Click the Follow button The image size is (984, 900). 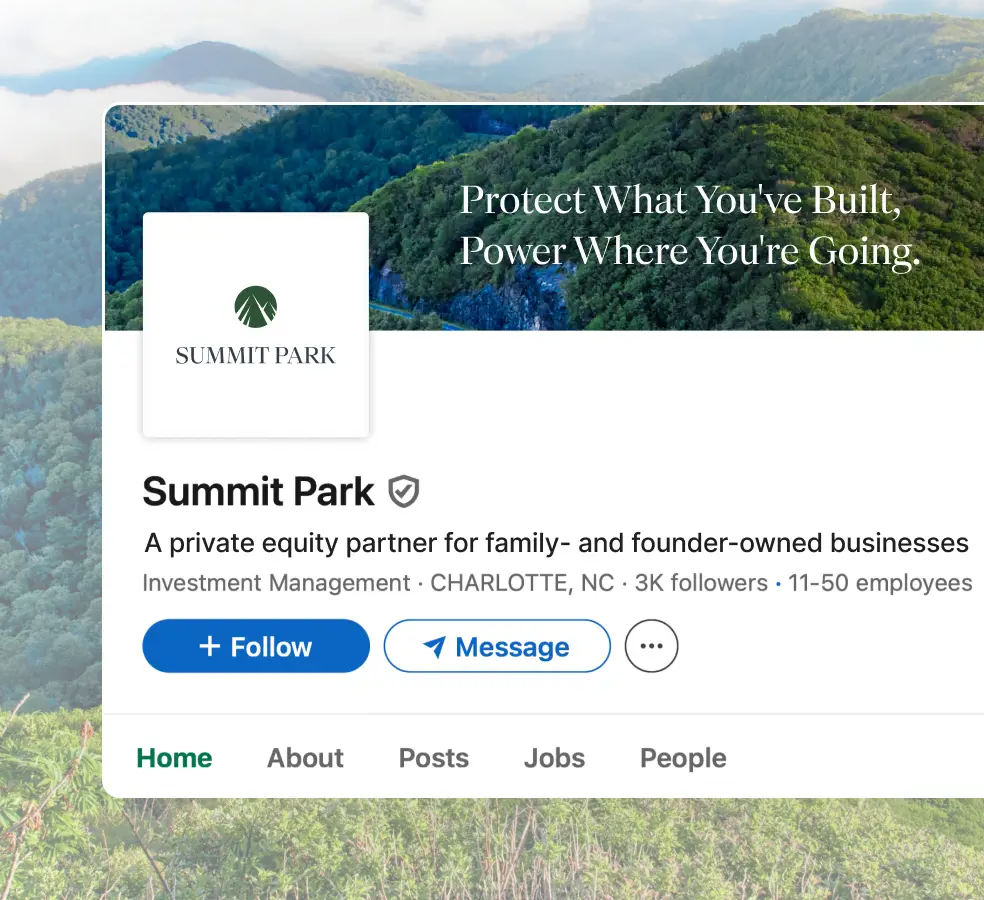coord(256,647)
